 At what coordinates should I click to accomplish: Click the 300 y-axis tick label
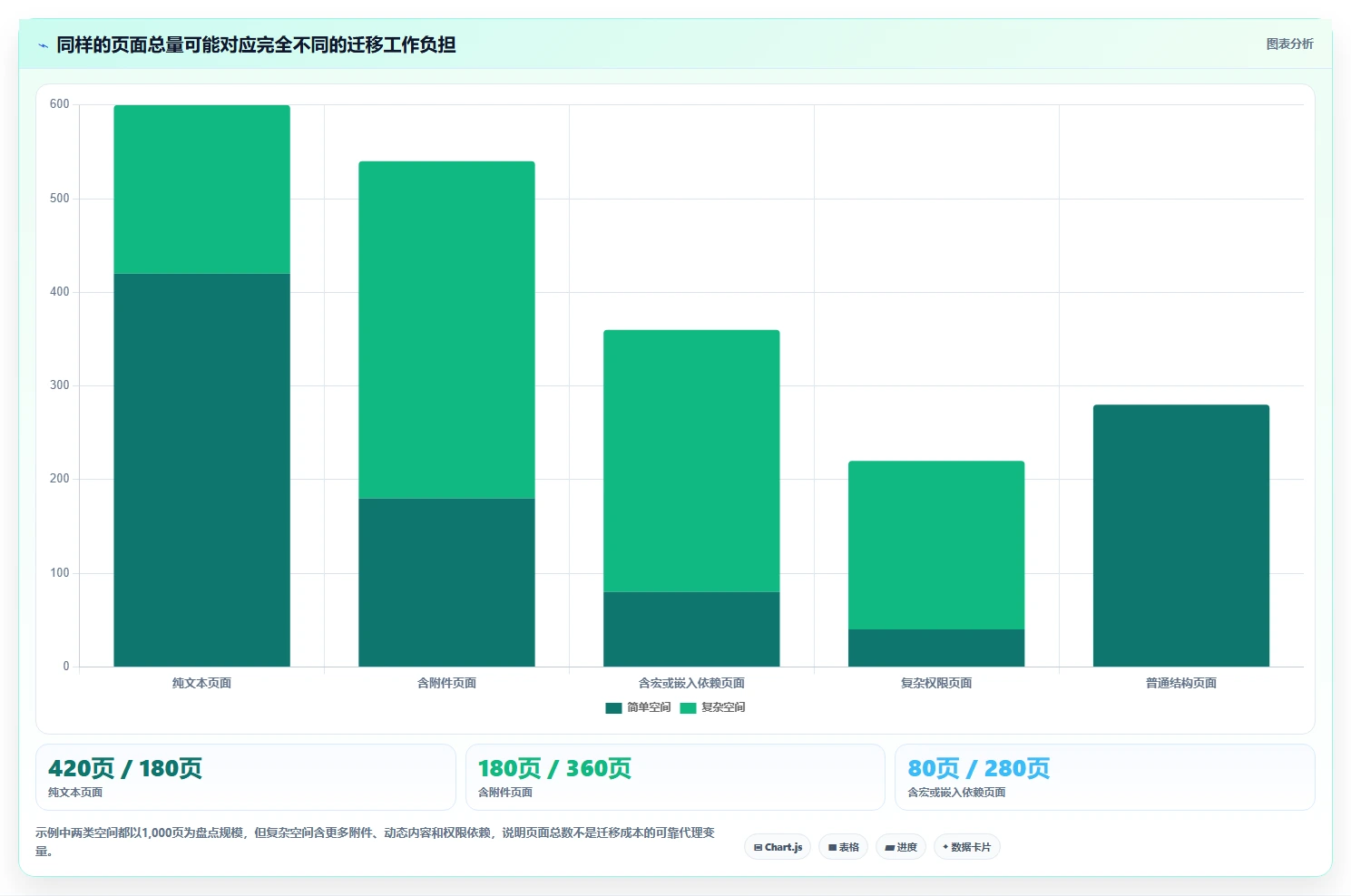point(60,385)
